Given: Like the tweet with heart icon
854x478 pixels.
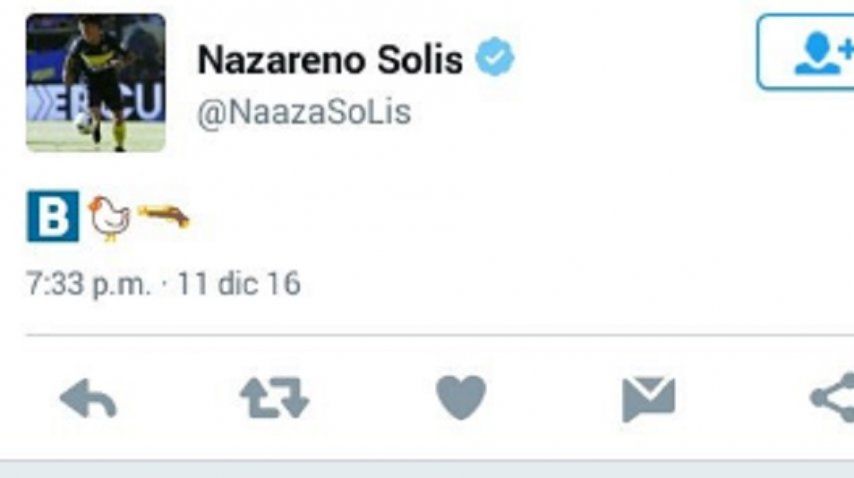Looking at the screenshot, I should point(461,397).
